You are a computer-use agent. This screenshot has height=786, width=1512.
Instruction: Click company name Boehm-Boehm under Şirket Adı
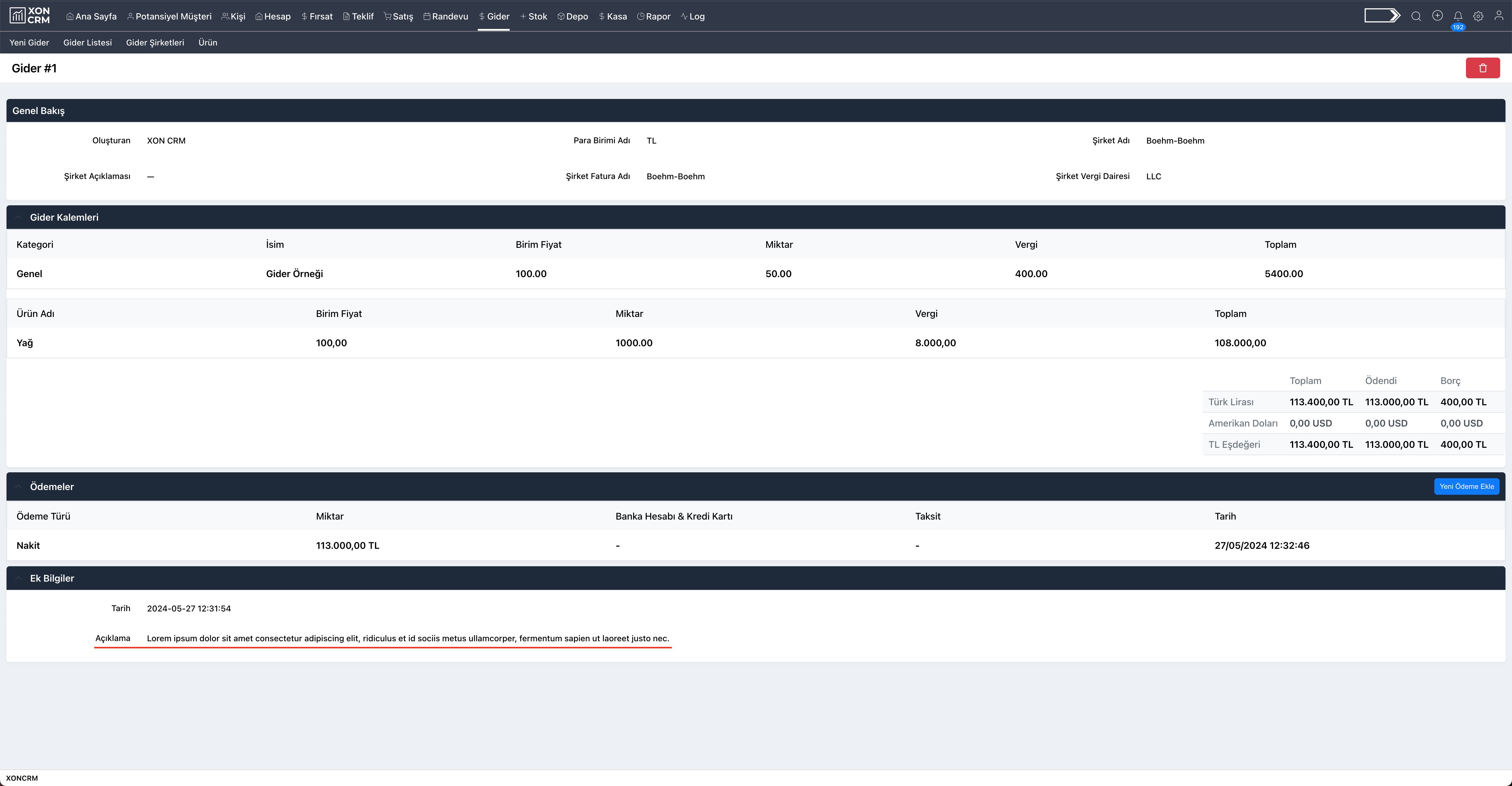point(1175,140)
